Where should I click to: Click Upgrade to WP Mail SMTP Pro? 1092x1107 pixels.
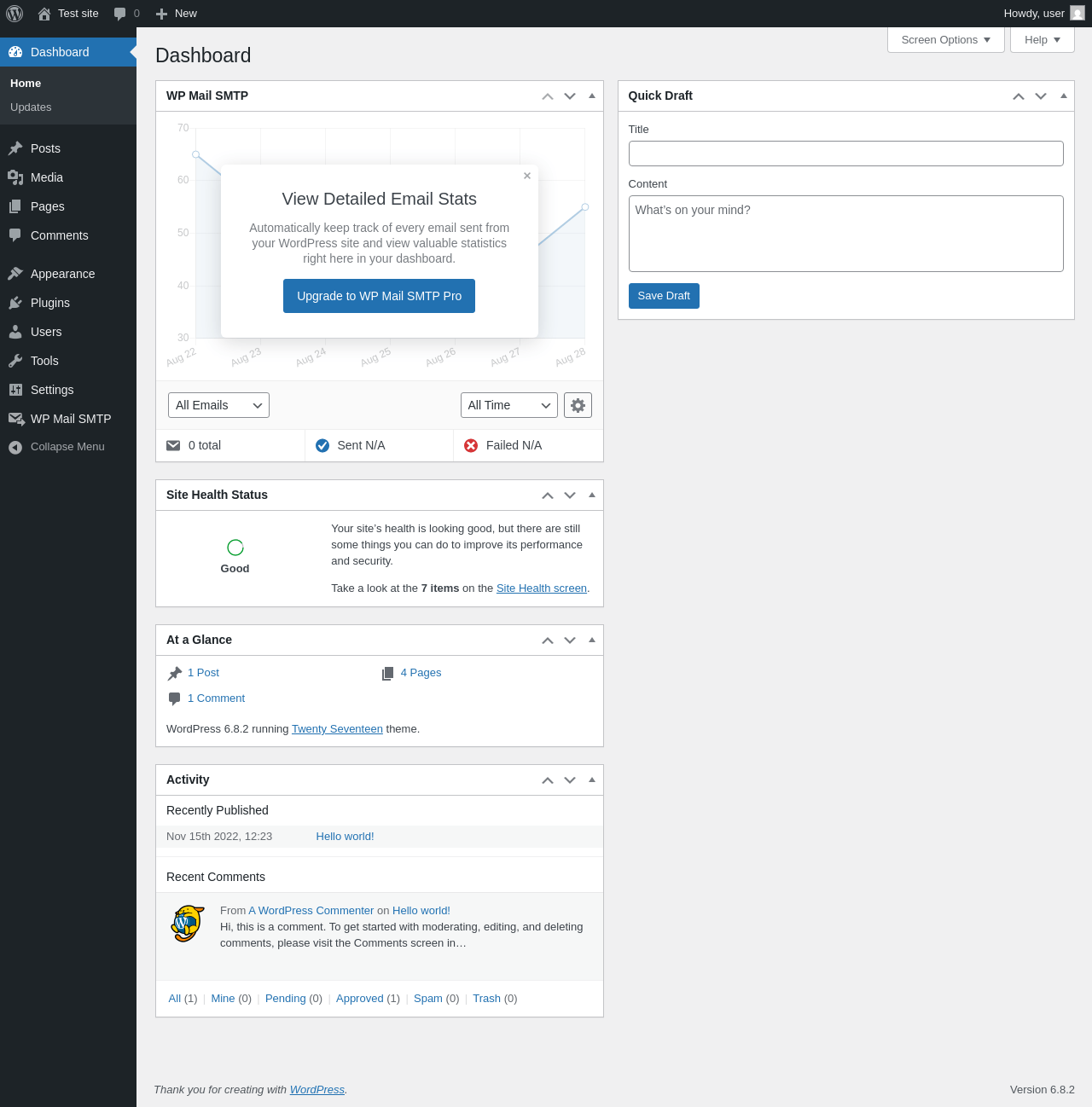point(379,296)
